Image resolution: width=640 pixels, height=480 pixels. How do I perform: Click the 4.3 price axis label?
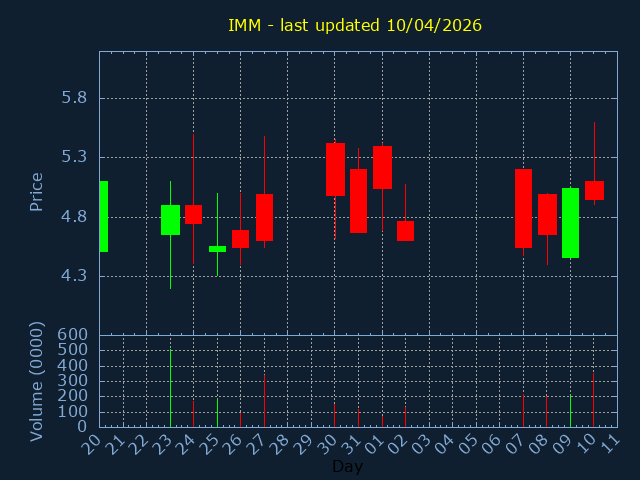coord(74,276)
